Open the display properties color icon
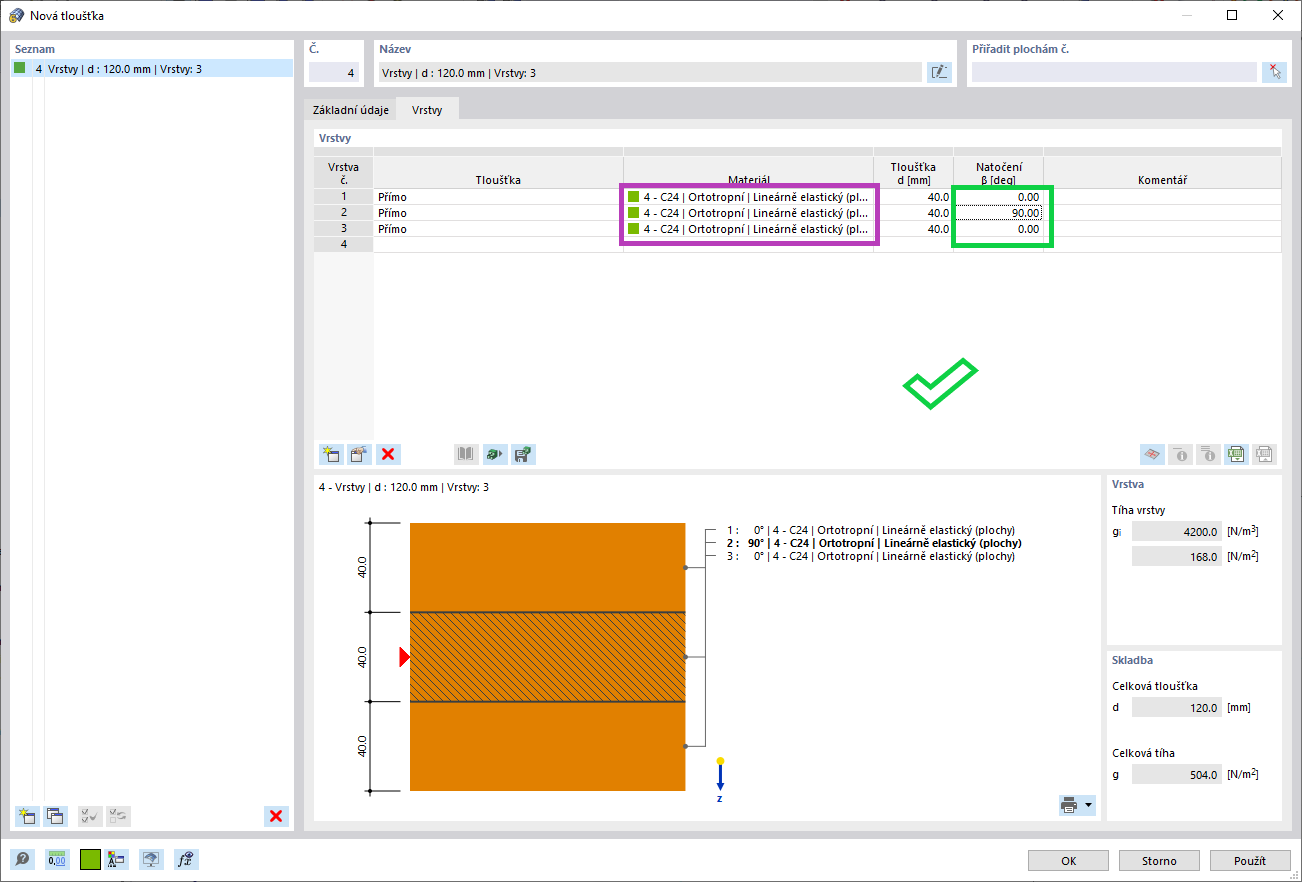Screen dimensions: 1302x882 [116, 859]
